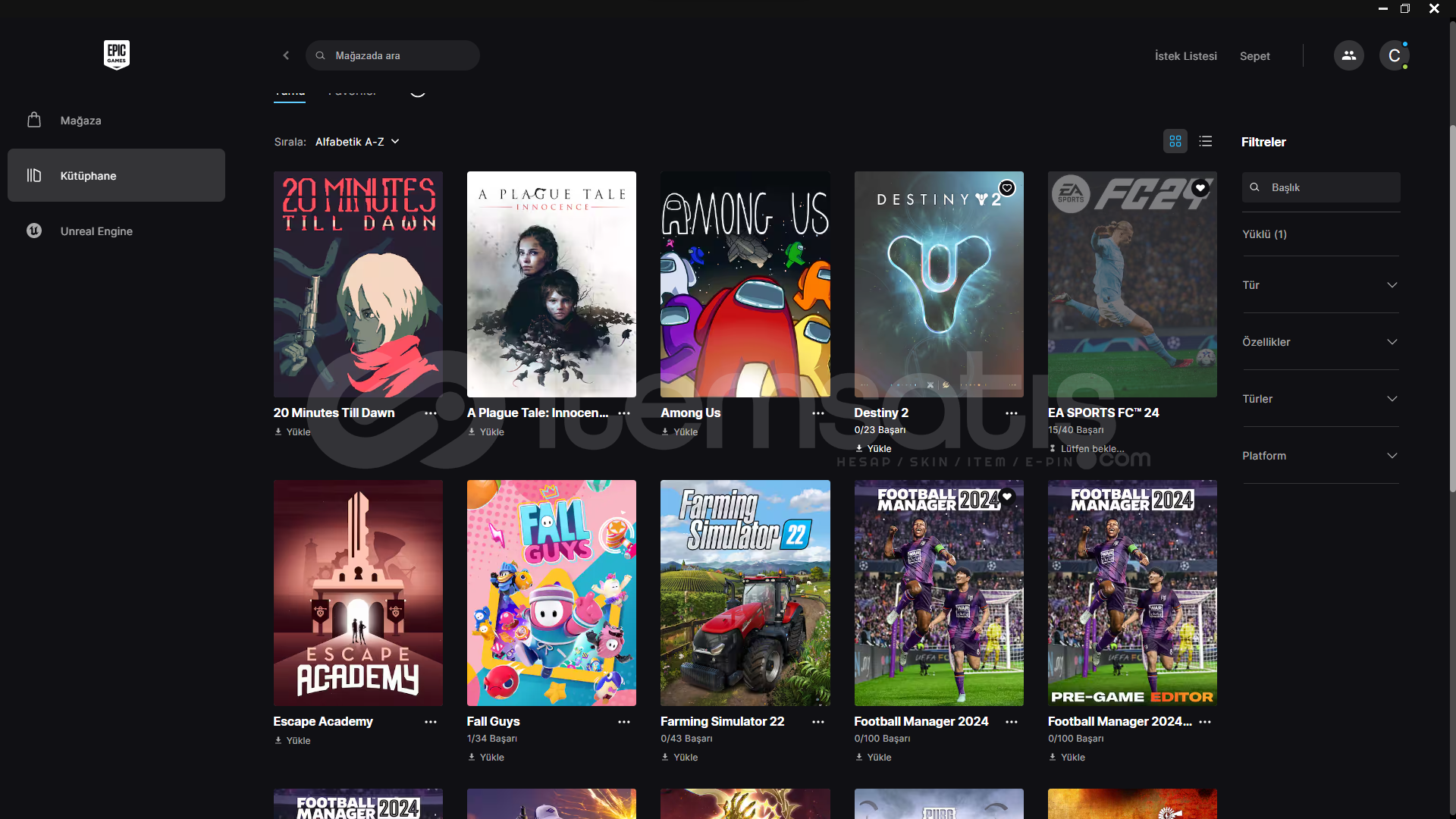Open İstek Listesi wishlist
The image size is (1456, 819).
click(x=1186, y=56)
